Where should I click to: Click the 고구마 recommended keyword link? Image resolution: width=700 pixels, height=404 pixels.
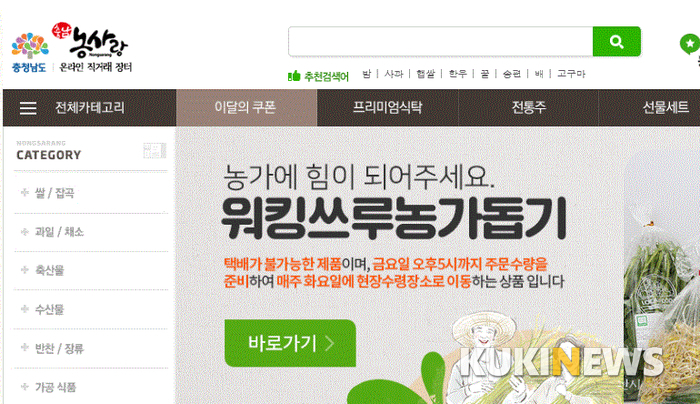coord(571,74)
